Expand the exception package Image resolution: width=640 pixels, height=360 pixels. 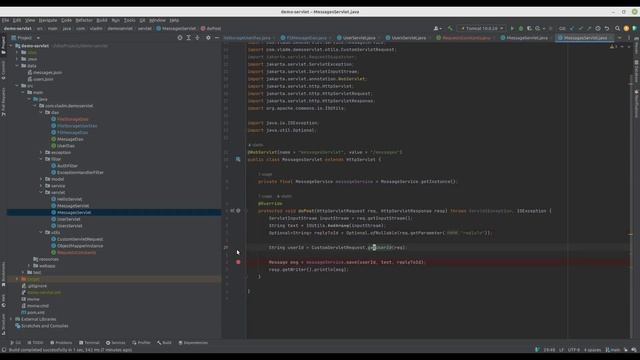41,152
